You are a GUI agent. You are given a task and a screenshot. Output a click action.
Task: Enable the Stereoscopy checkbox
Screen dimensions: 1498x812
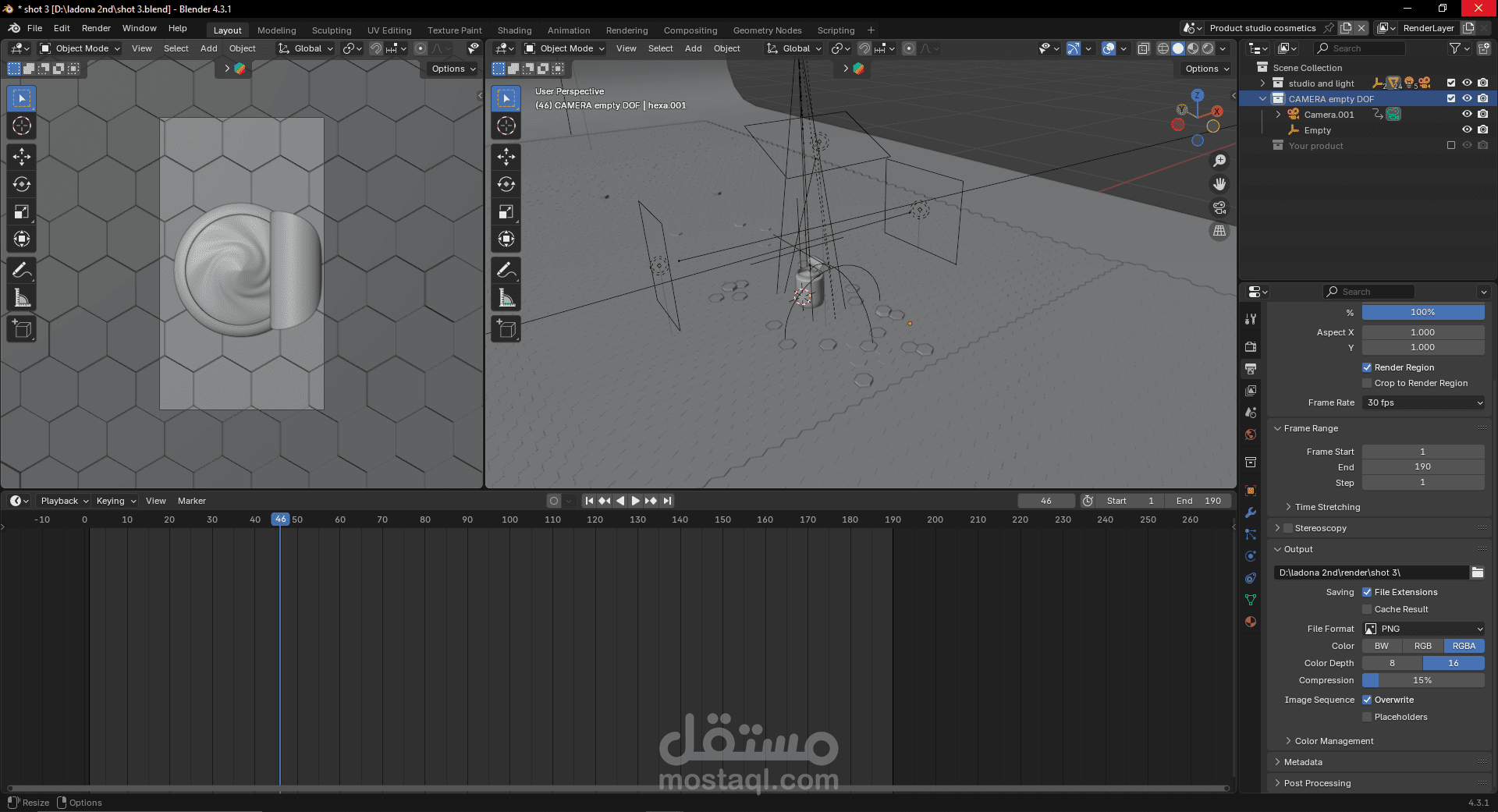click(1288, 528)
